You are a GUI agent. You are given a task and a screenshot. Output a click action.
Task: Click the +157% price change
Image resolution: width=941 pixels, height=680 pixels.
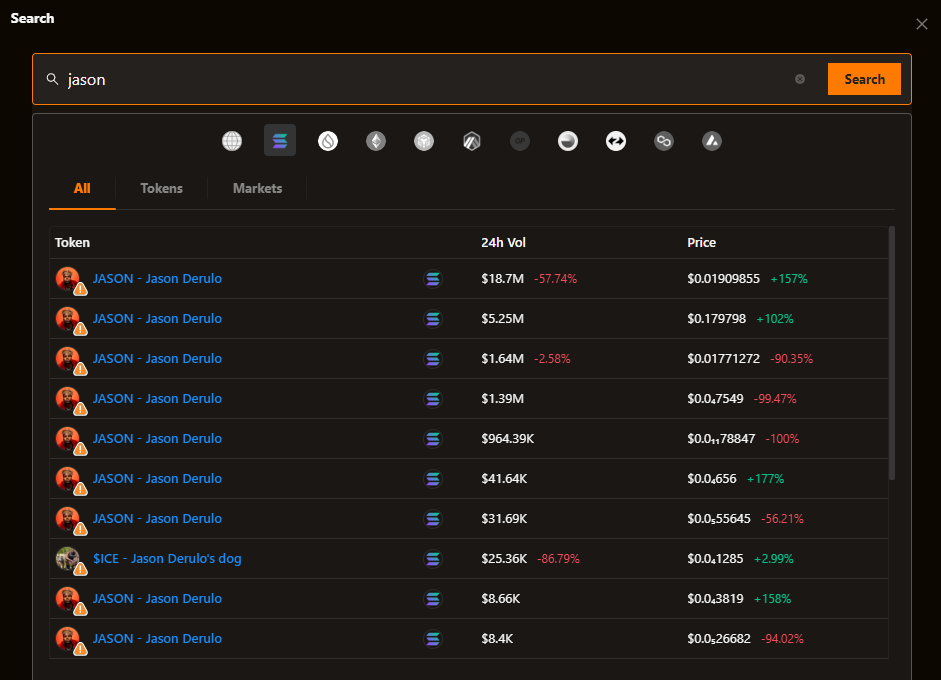789,278
